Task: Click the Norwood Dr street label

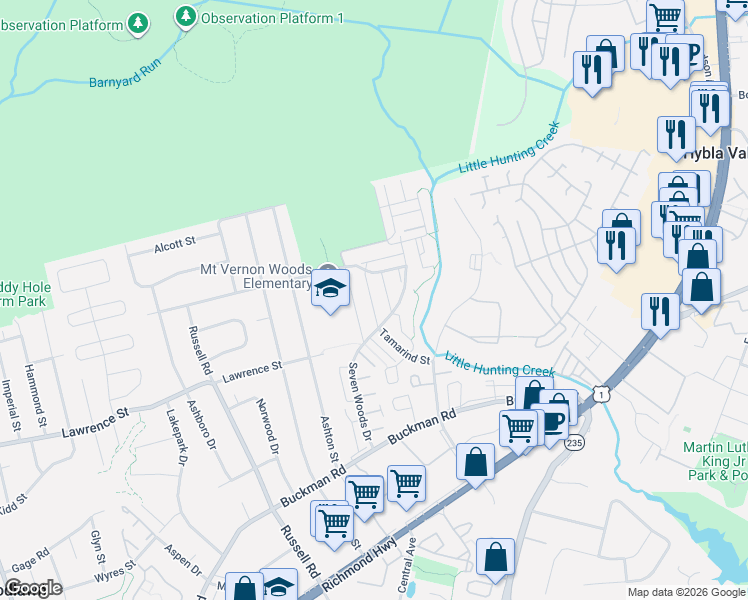Action: tap(268, 426)
